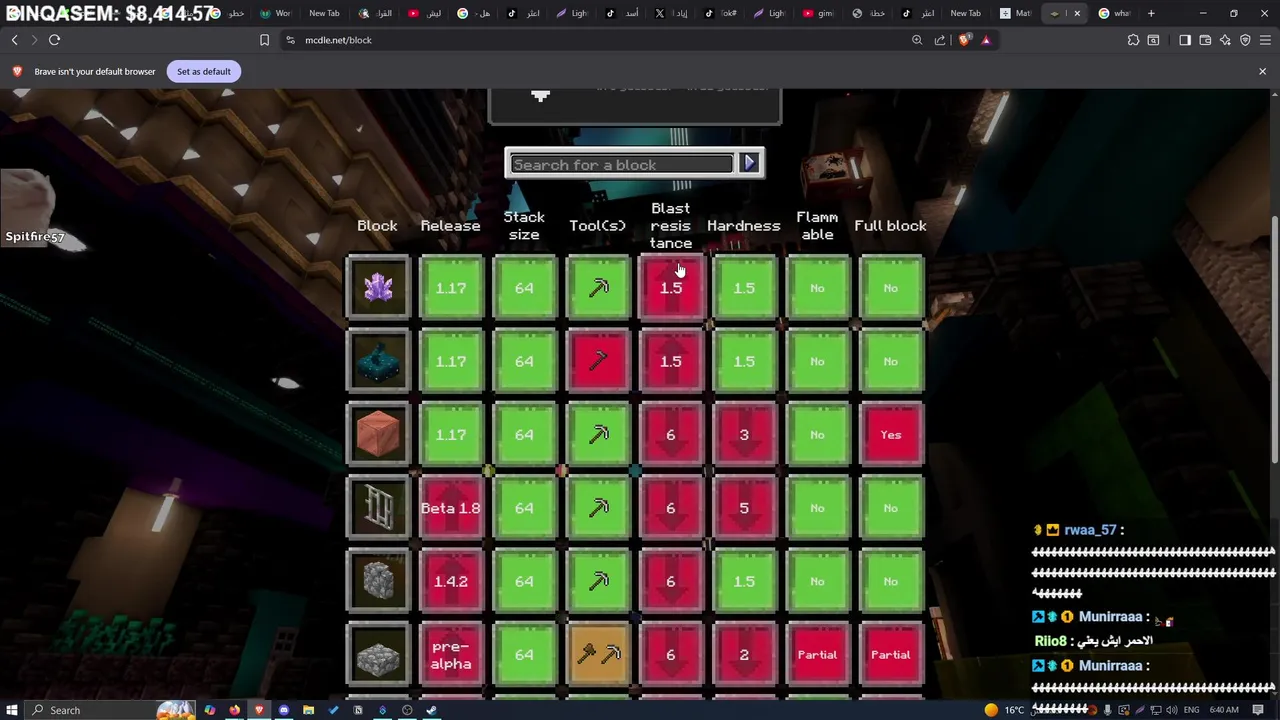Screen dimensions: 1280x720
Task: Click the 'pre-alpha' release cell
Action: tap(451, 655)
